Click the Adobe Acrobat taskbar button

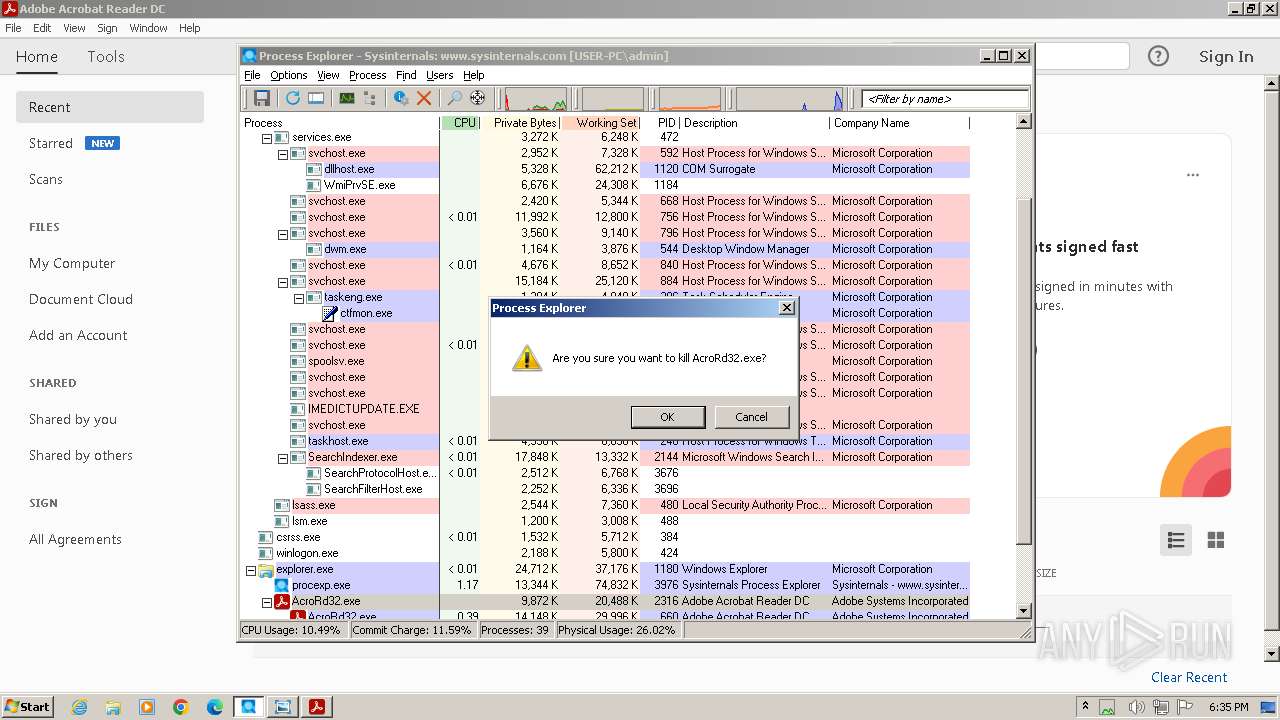(x=317, y=707)
